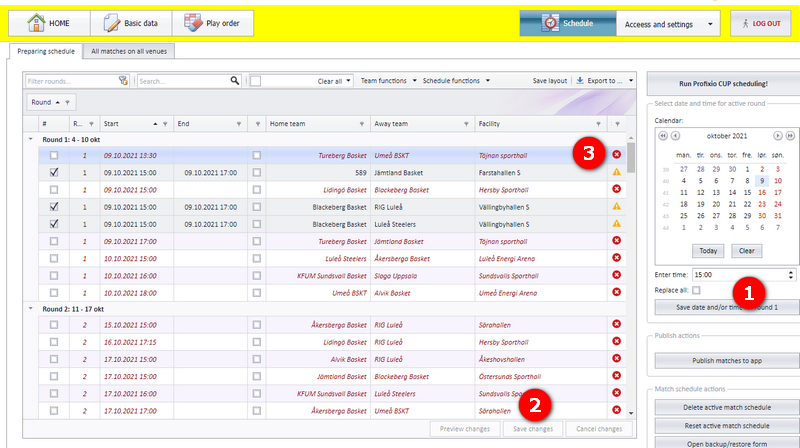
Task: Click warning icon for 589 vs Jämtland Basket row
Action: (x=616, y=172)
